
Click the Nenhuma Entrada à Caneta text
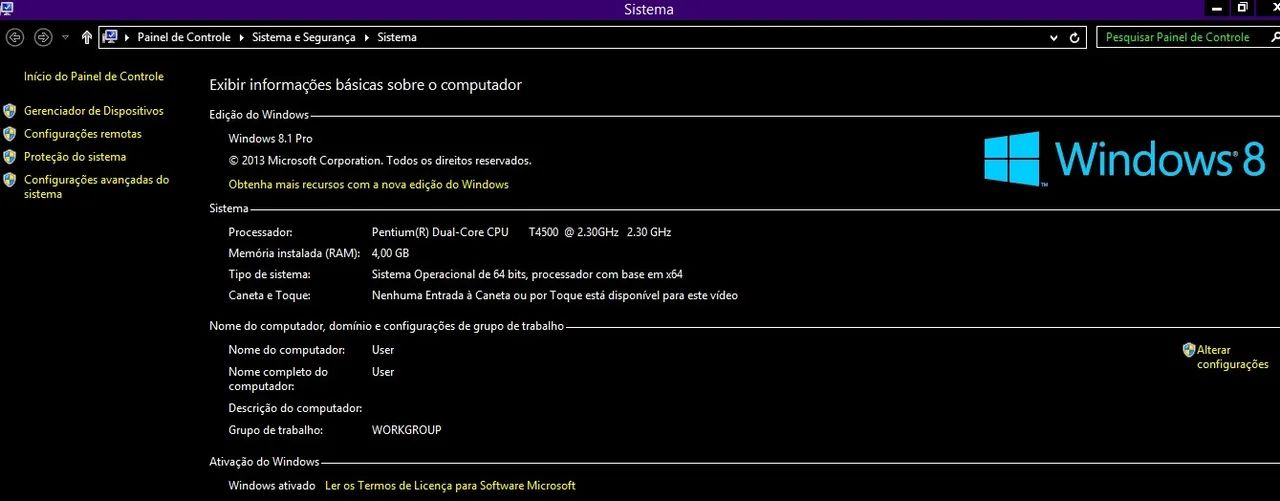coord(555,295)
